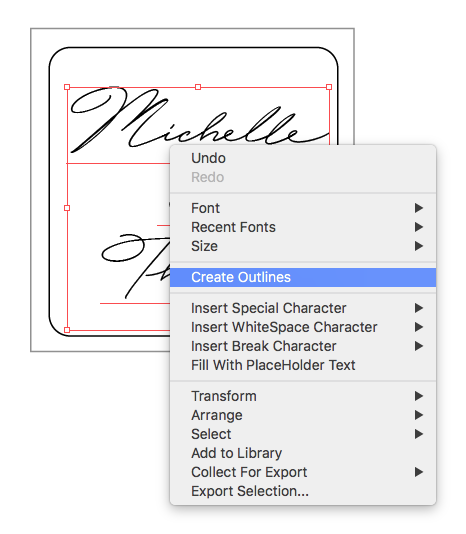
Task: Open the Arrange submenu
Action: click(303, 415)
